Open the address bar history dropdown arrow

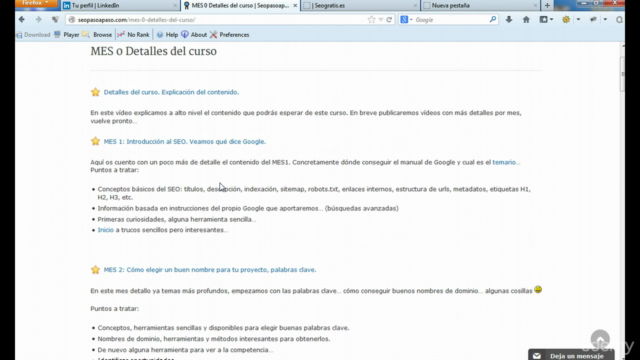(x=381, y=20)
